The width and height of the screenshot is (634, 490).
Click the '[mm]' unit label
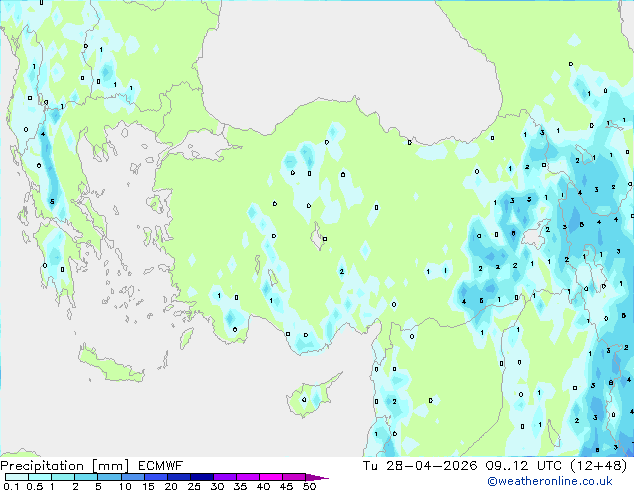[x=110, y=466]
